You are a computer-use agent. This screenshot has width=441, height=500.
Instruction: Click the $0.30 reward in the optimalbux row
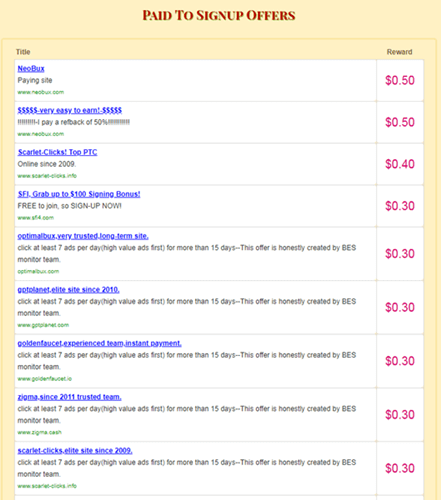click(x=400, y=254)
